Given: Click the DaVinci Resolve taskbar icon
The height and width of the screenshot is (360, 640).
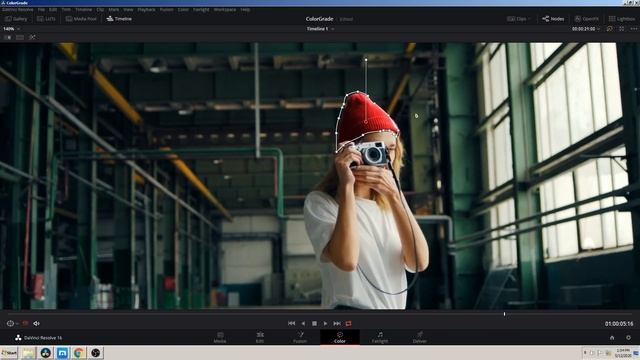Looking at the screenshot, I should pos(45,353).
